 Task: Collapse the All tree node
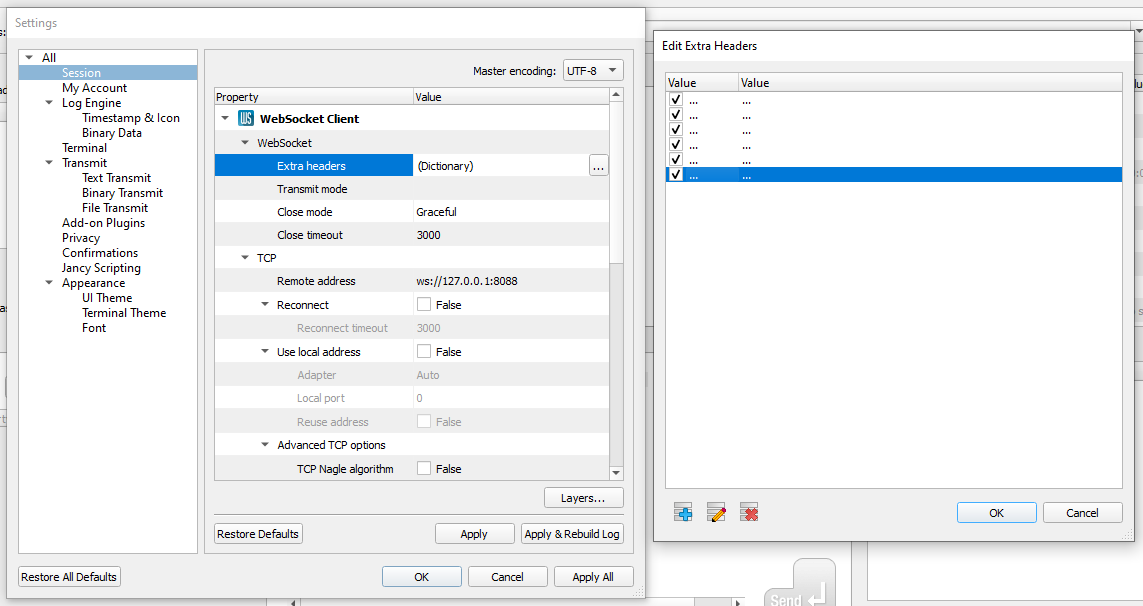click(29, 58)
